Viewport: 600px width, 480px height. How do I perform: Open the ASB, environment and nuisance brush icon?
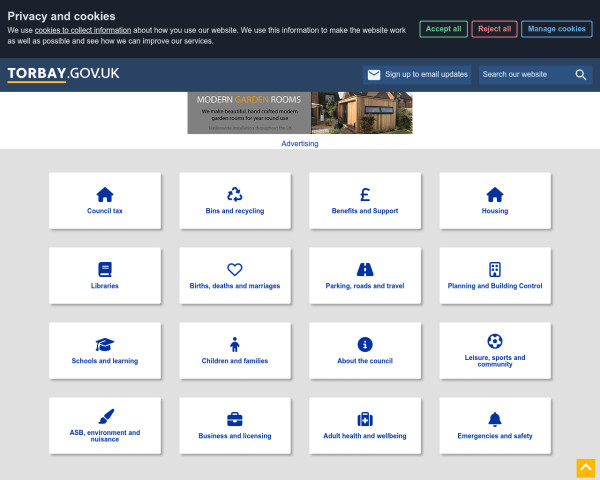point(105,416)
